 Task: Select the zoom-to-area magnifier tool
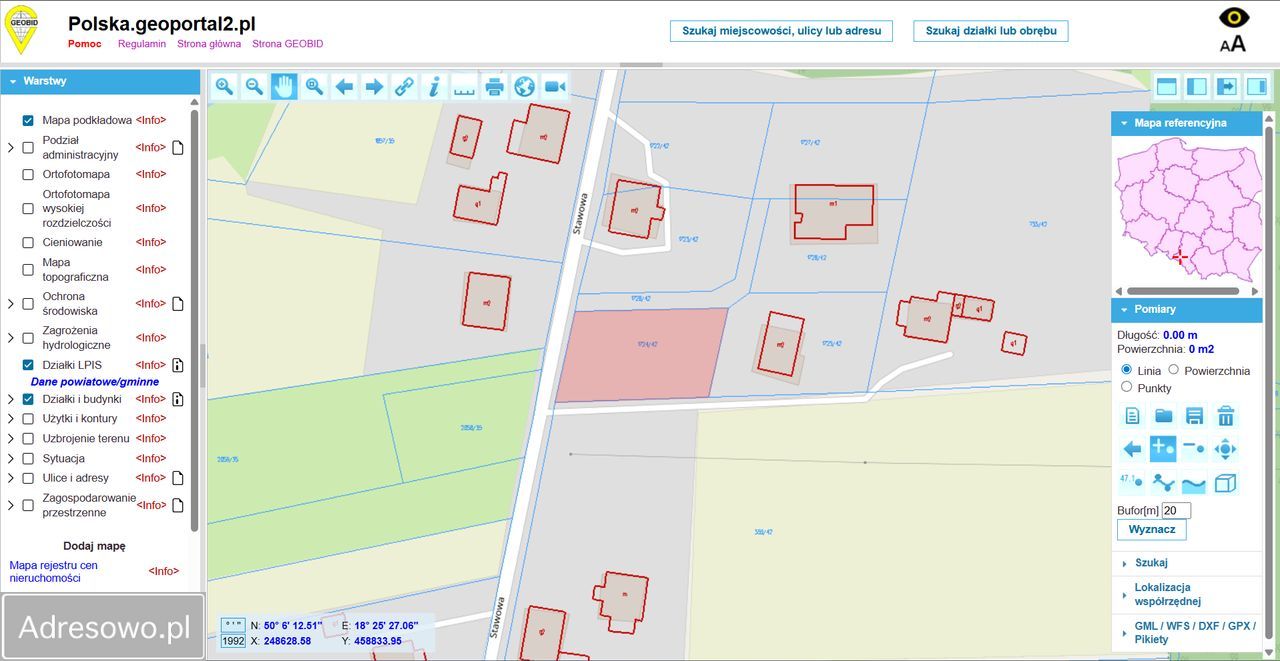coord(314,87)
